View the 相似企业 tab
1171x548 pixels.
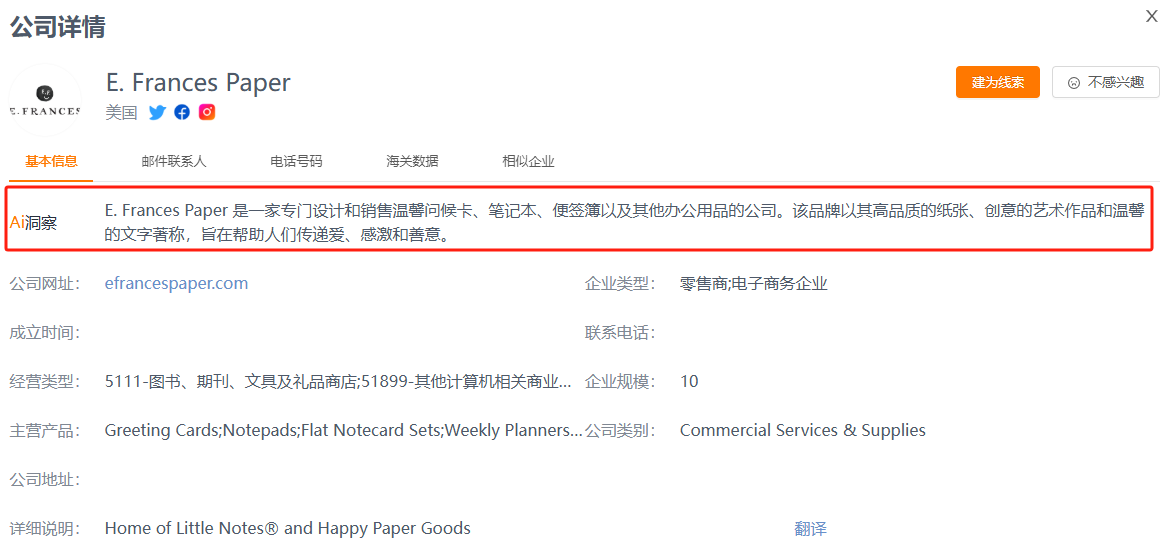[x=528, y=161]
